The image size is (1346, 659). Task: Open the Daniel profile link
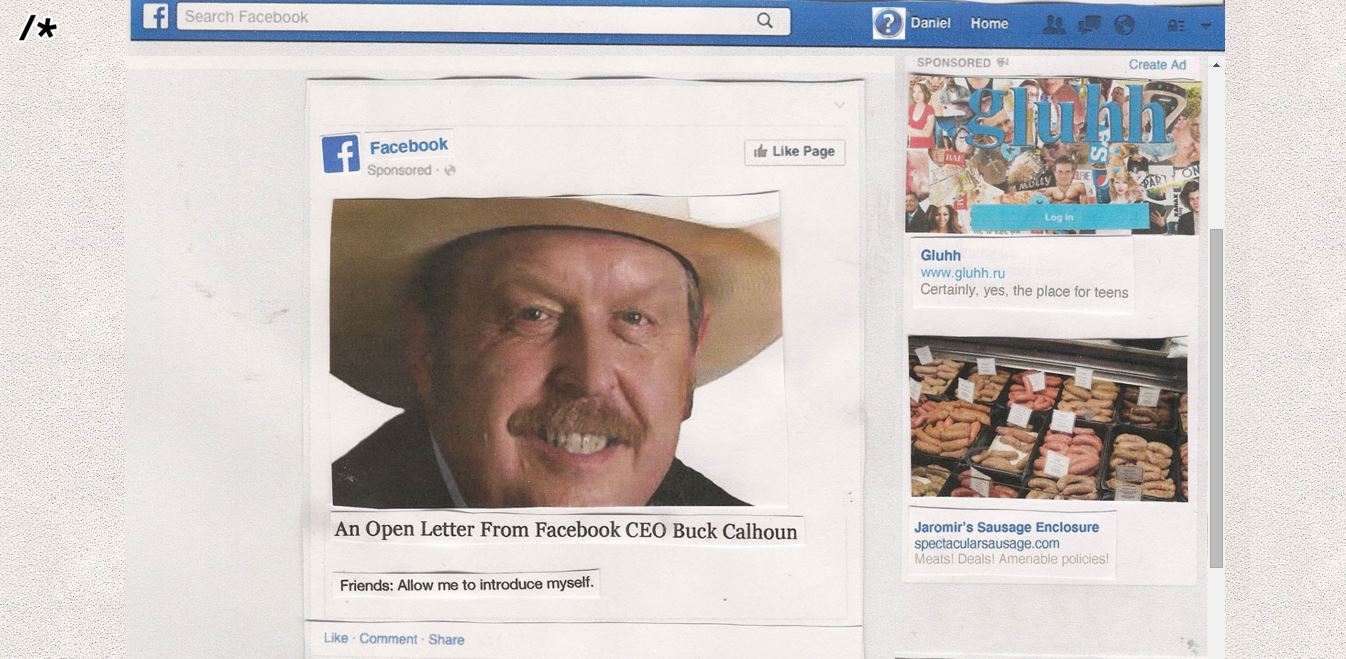tap(930, 23)
